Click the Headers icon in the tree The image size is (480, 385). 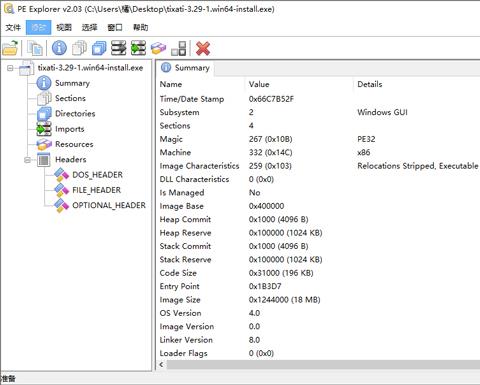pos(44,160)
